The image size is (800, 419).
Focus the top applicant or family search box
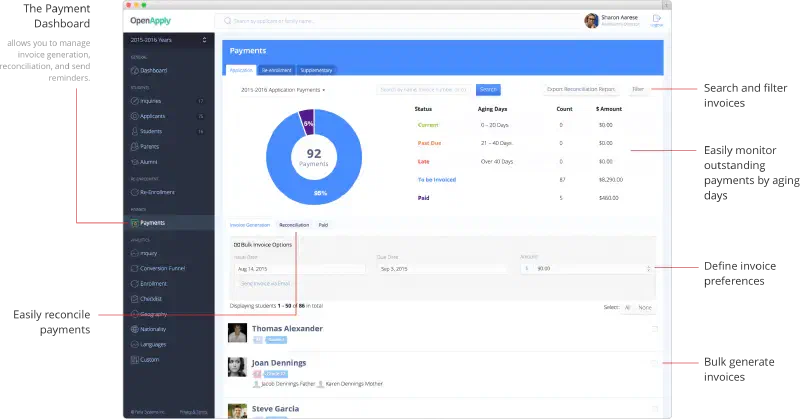(397, 21)
